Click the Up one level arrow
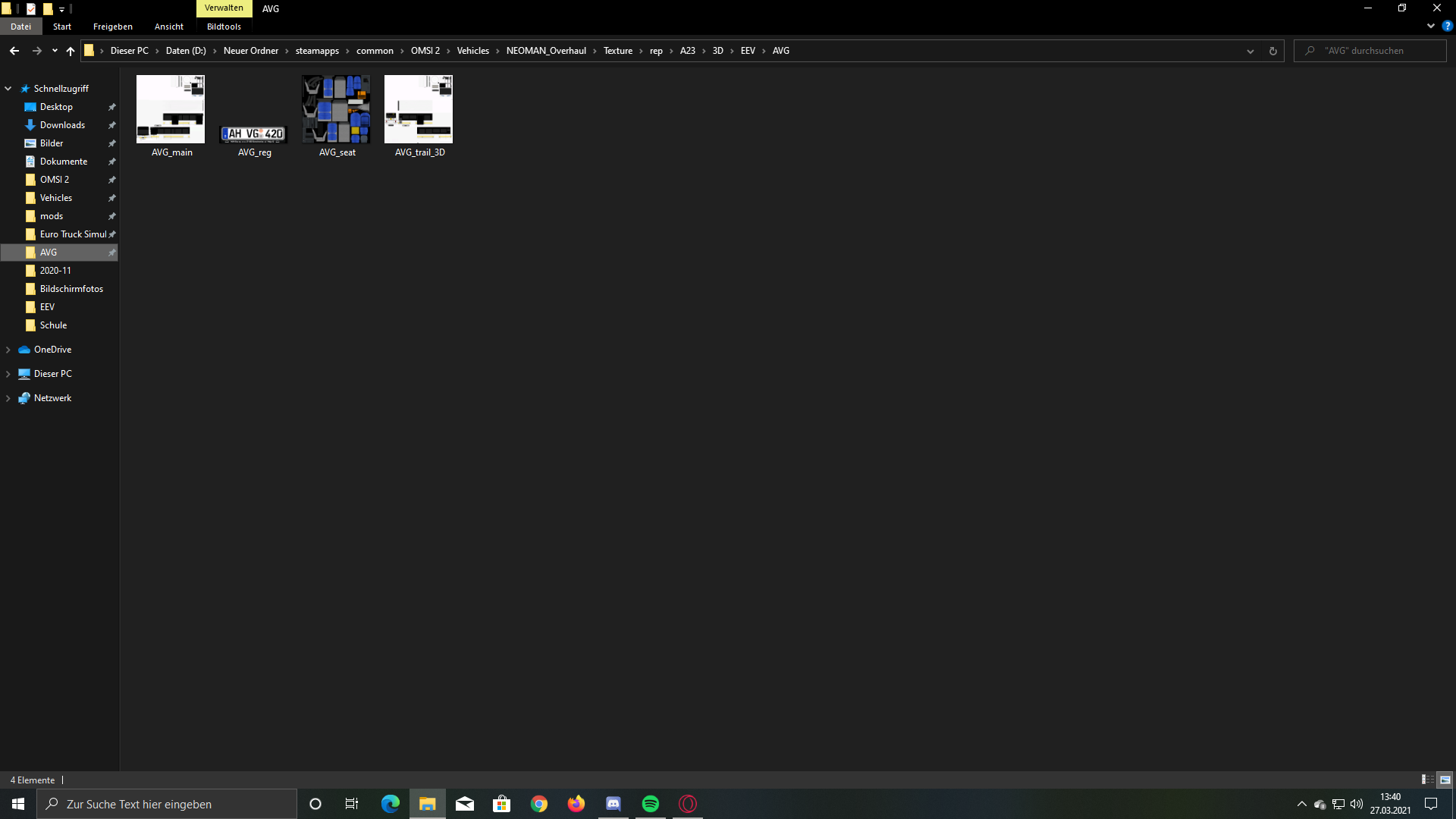The image size is (1456, 819). point(71,51)
